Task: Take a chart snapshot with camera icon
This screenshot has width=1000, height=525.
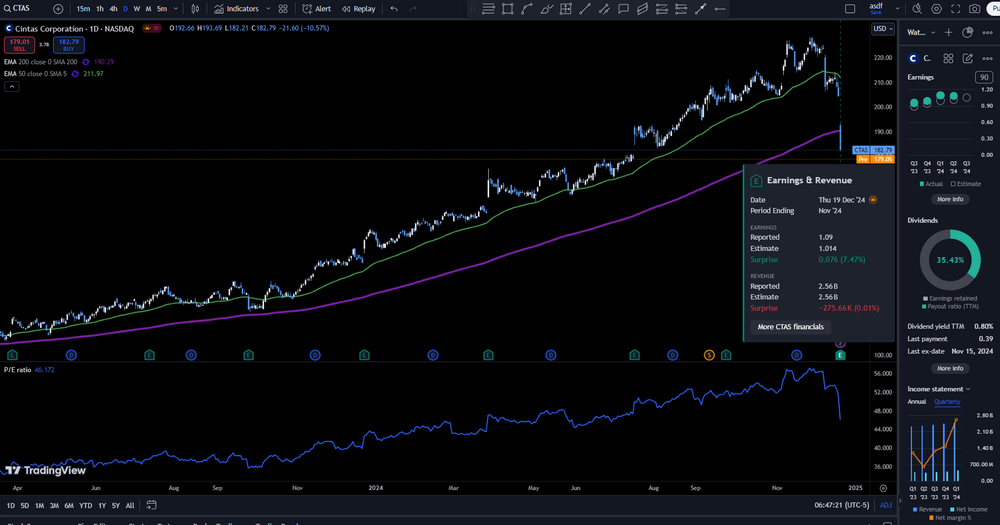Action: click(x=974, y=9)
